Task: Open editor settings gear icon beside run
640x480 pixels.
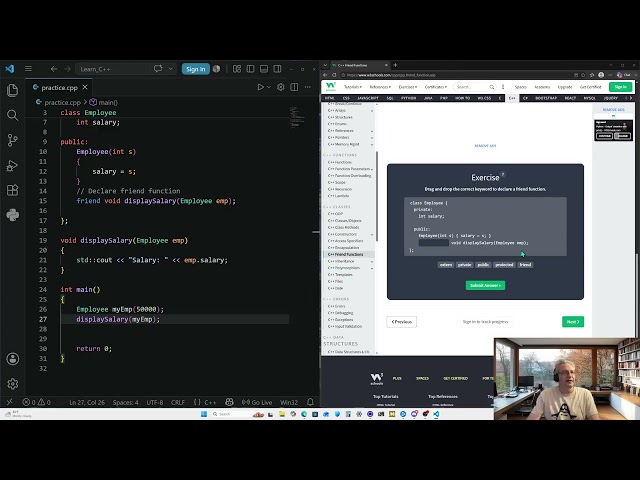Action: (x=280, y=87)
